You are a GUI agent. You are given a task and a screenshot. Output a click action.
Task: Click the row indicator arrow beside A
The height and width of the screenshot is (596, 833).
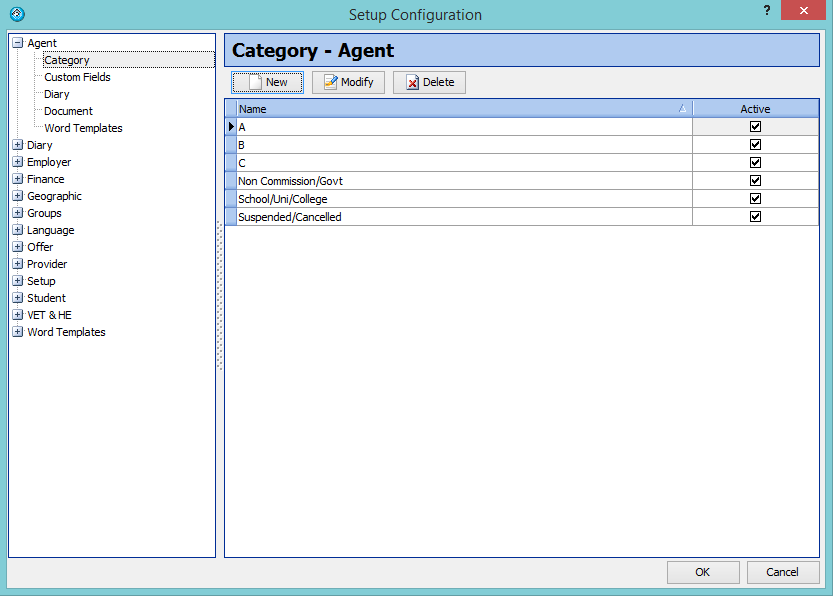231,127
